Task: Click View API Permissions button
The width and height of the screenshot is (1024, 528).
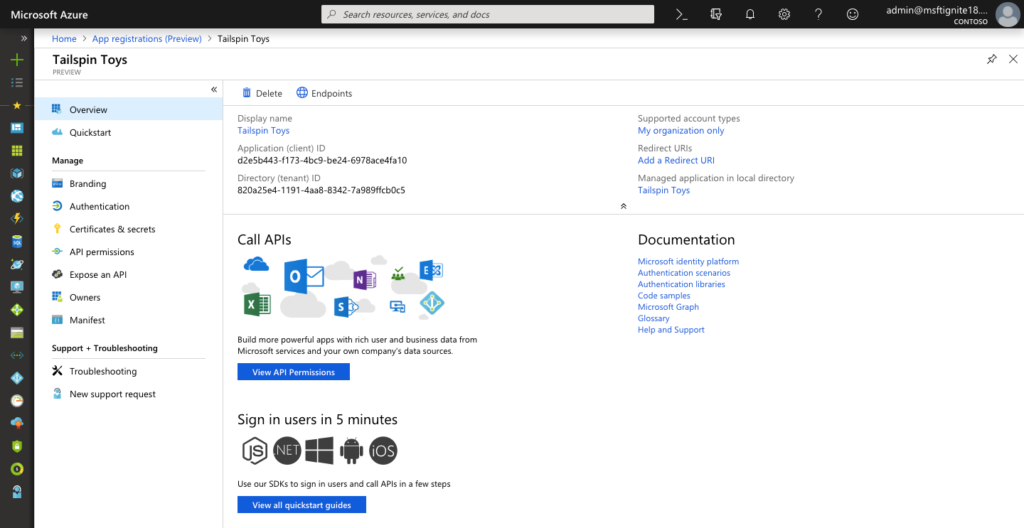Action: pyautogui.click(x=293, y=372)
